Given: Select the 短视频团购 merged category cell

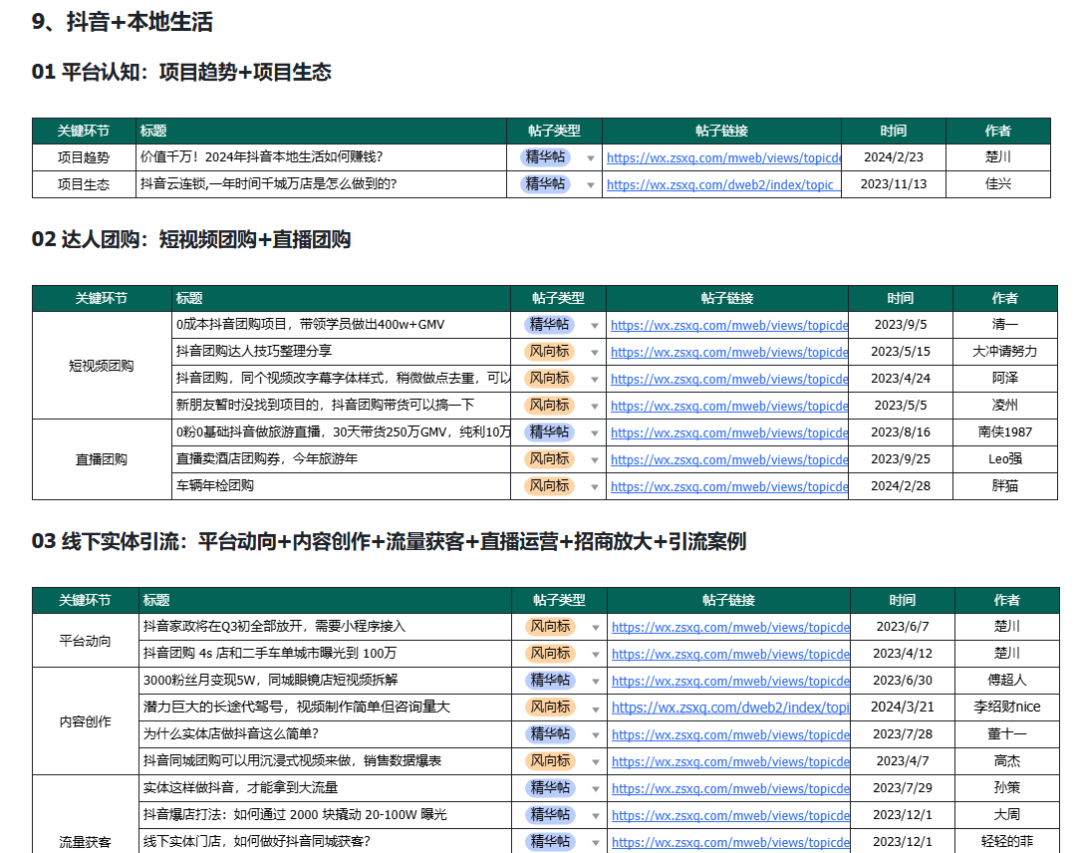Looking at the screenshot, I should (x=101, y=365).
